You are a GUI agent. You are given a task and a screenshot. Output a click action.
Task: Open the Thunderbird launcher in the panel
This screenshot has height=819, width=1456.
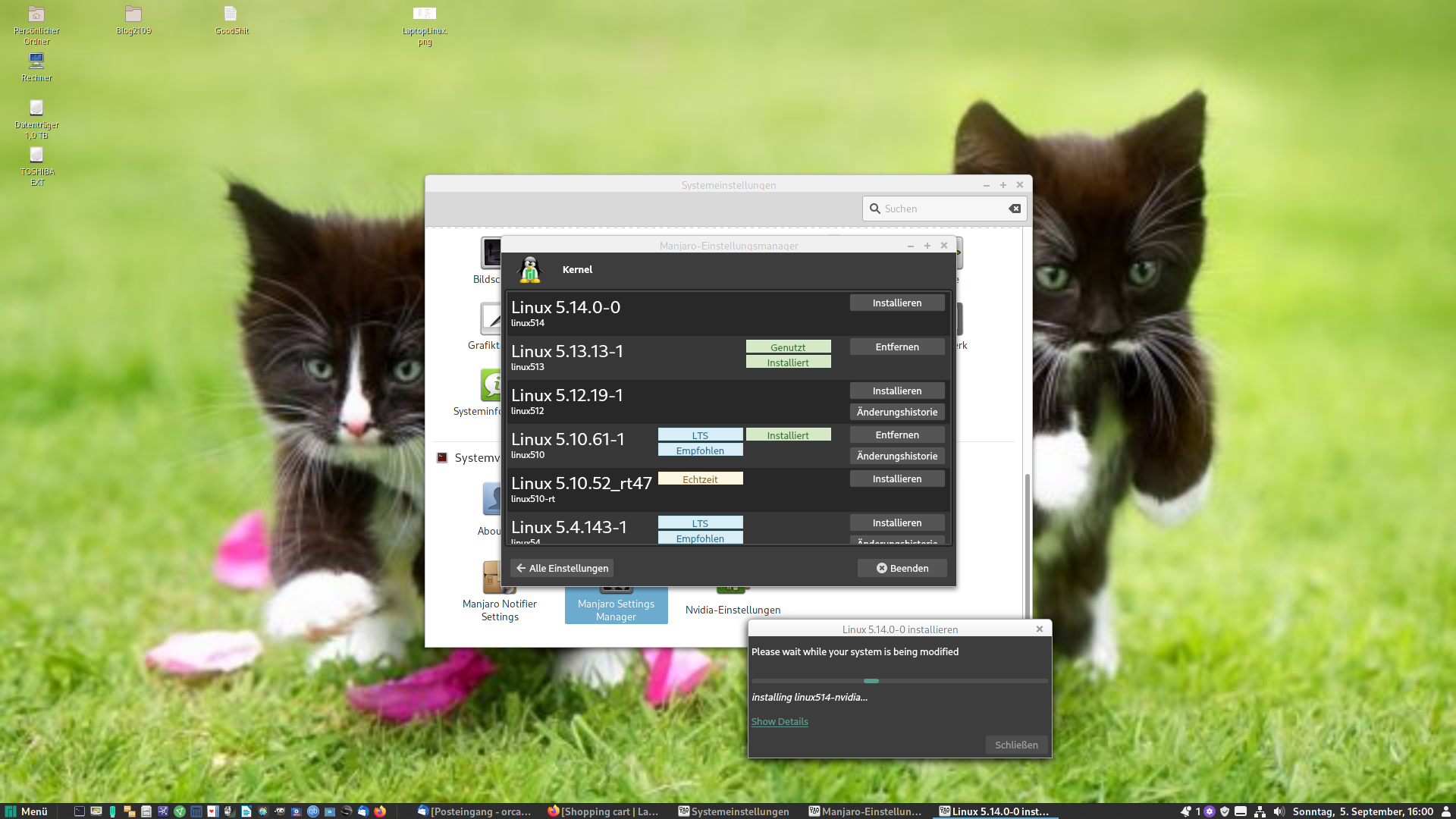363,811
